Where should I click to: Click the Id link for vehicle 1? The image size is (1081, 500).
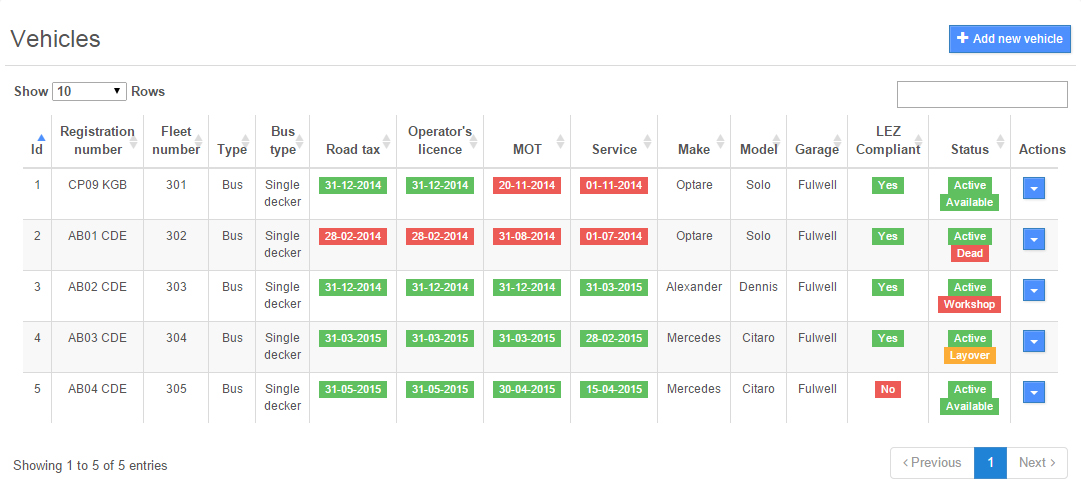click(38, 185)
